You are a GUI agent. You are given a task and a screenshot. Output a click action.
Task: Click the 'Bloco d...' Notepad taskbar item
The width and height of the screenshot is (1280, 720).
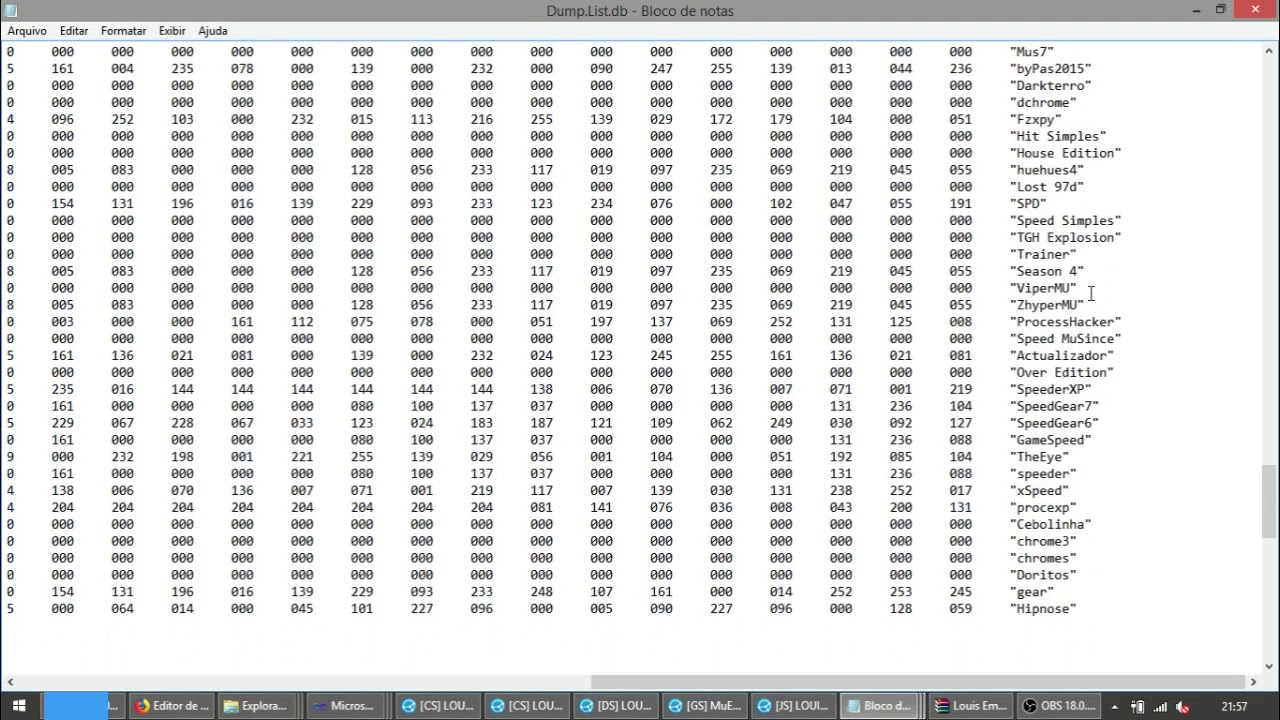(x=880, y=705)
